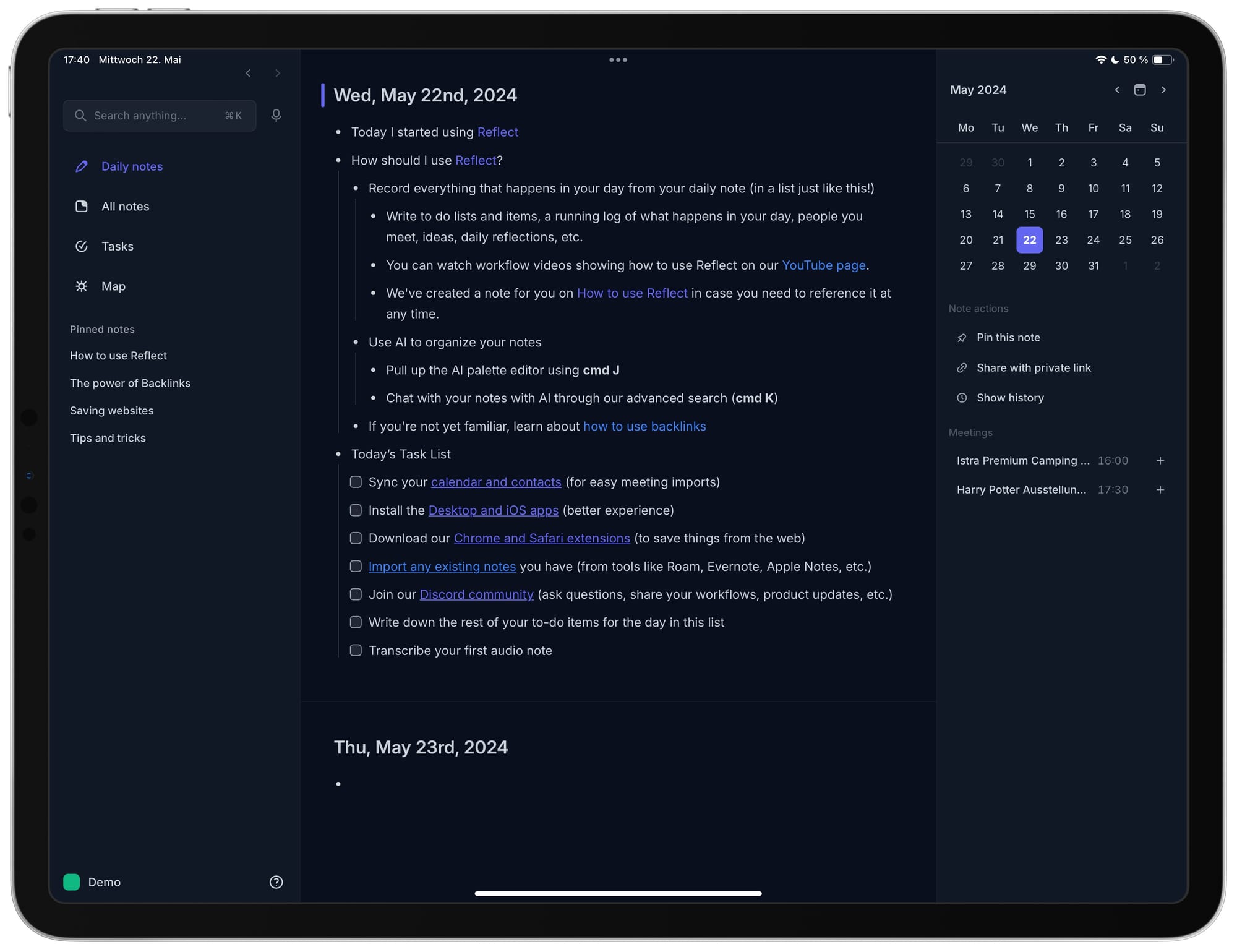Click the Search anything field

160,116
